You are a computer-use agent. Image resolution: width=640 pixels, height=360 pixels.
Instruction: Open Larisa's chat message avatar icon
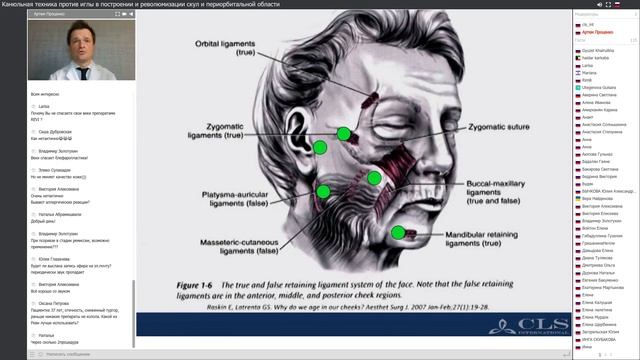pyautogui.click(x=34, y=106)
